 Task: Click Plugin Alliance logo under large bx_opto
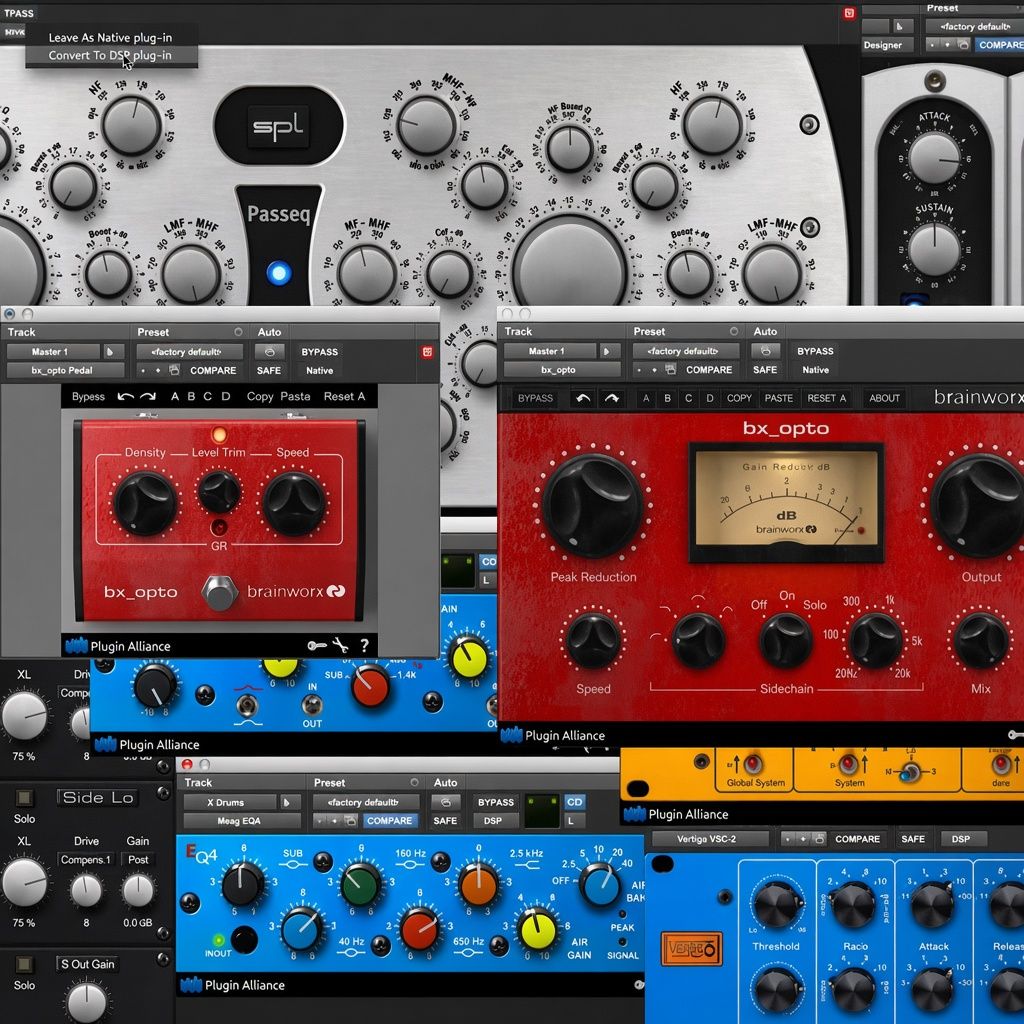tap(553, 735)
